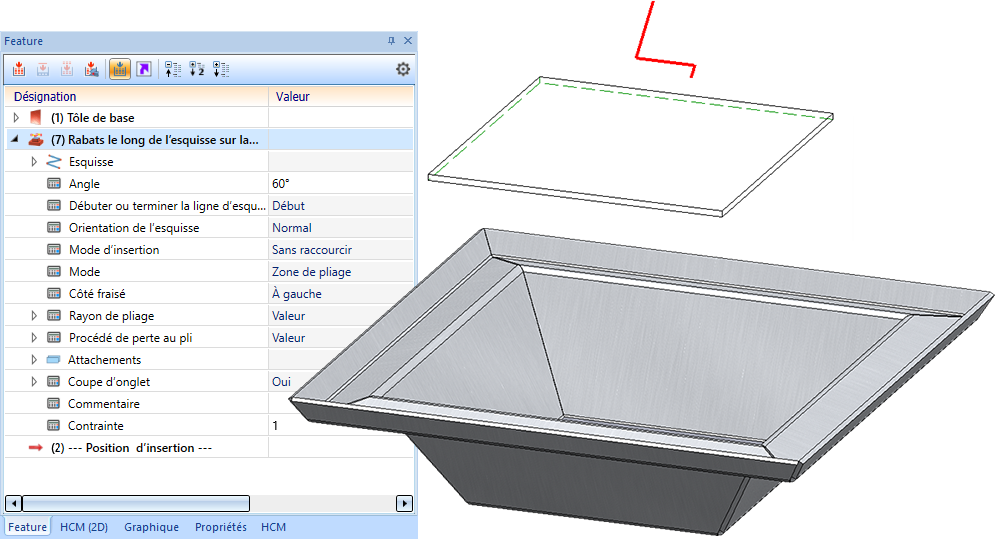Click the horizontal scrollbar left arrow
This screenshot has height=539, width=995.
point(13,503)
